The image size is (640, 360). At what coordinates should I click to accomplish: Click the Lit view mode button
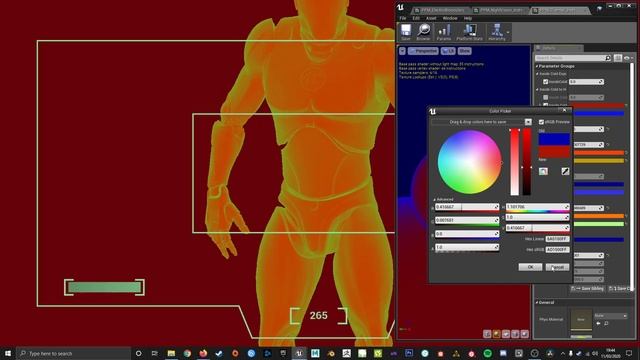coord(448,51)
